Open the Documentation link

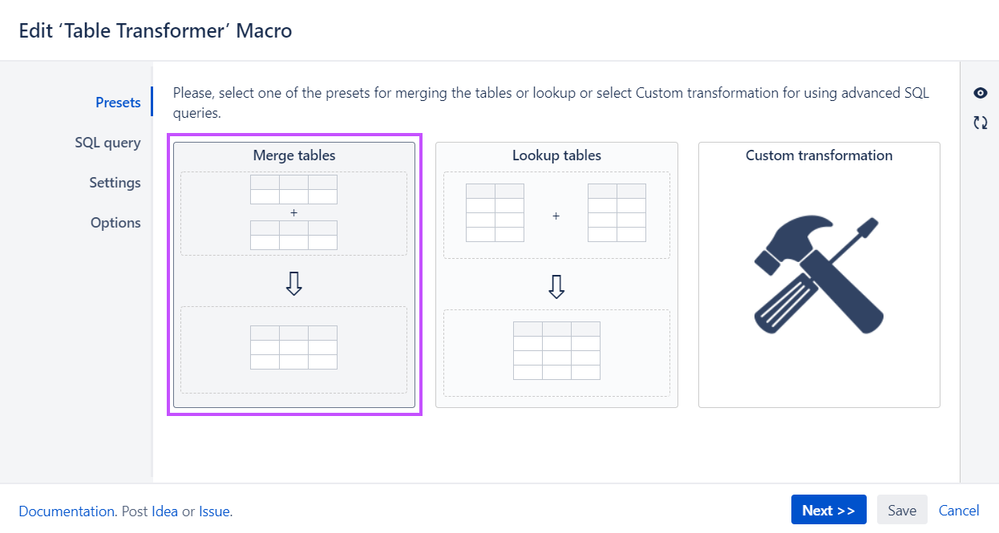[x=66, y=511]
